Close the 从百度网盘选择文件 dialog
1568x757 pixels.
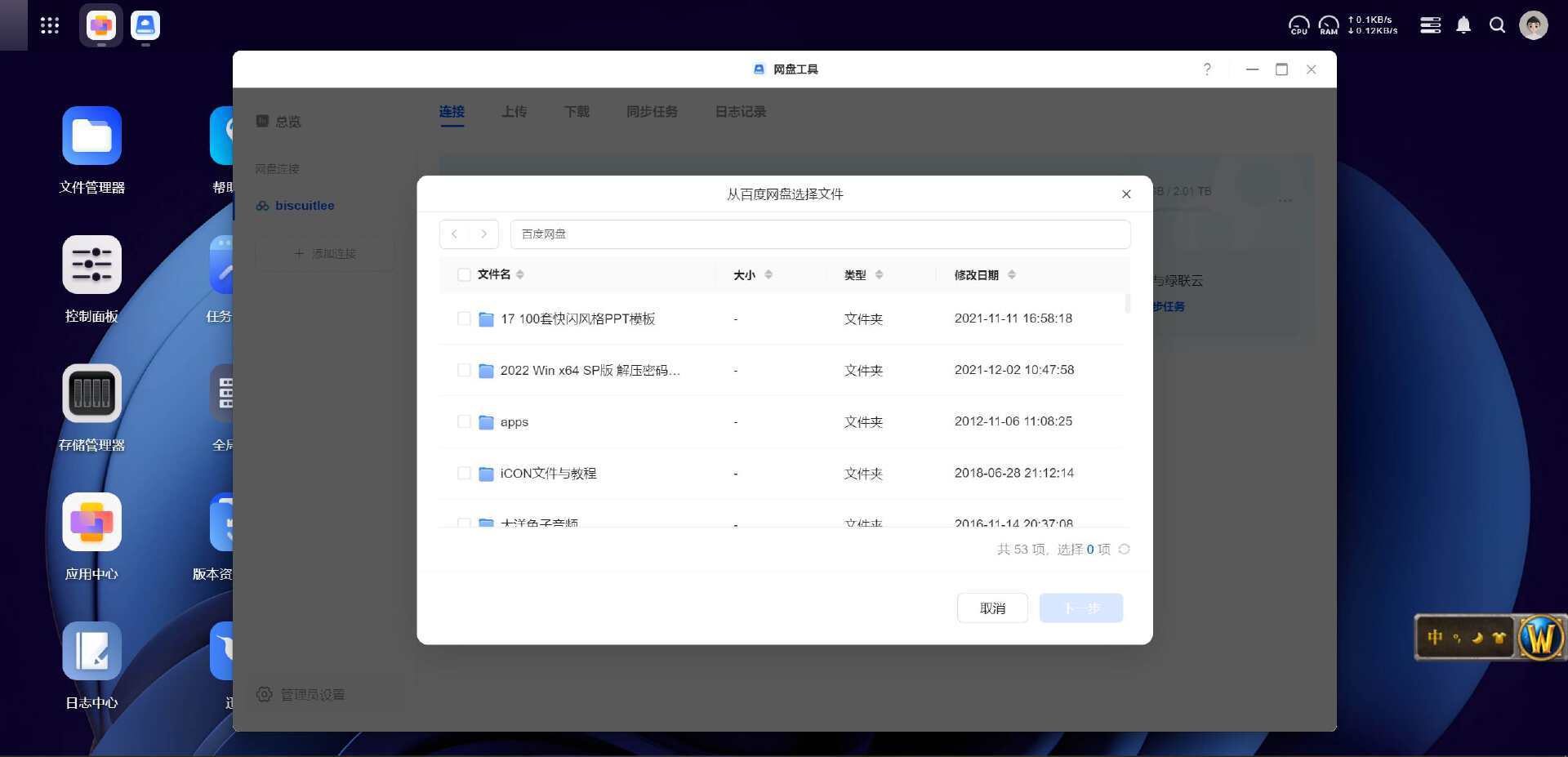click(1126, 194)
